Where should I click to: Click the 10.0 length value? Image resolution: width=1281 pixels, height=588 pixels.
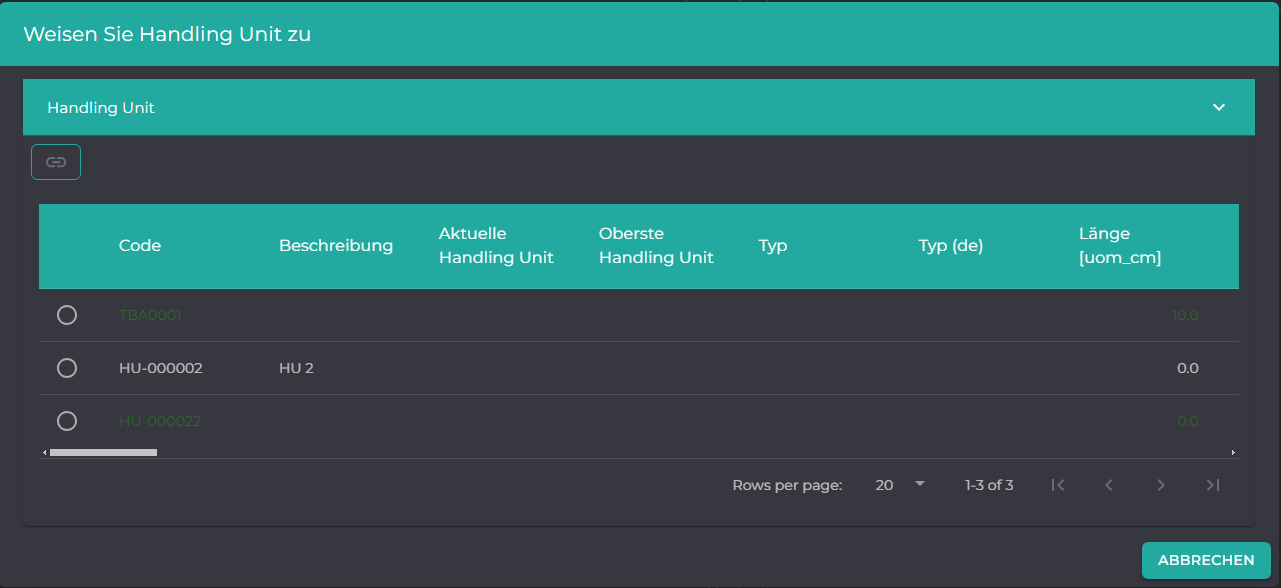(x=1185, y=315)
